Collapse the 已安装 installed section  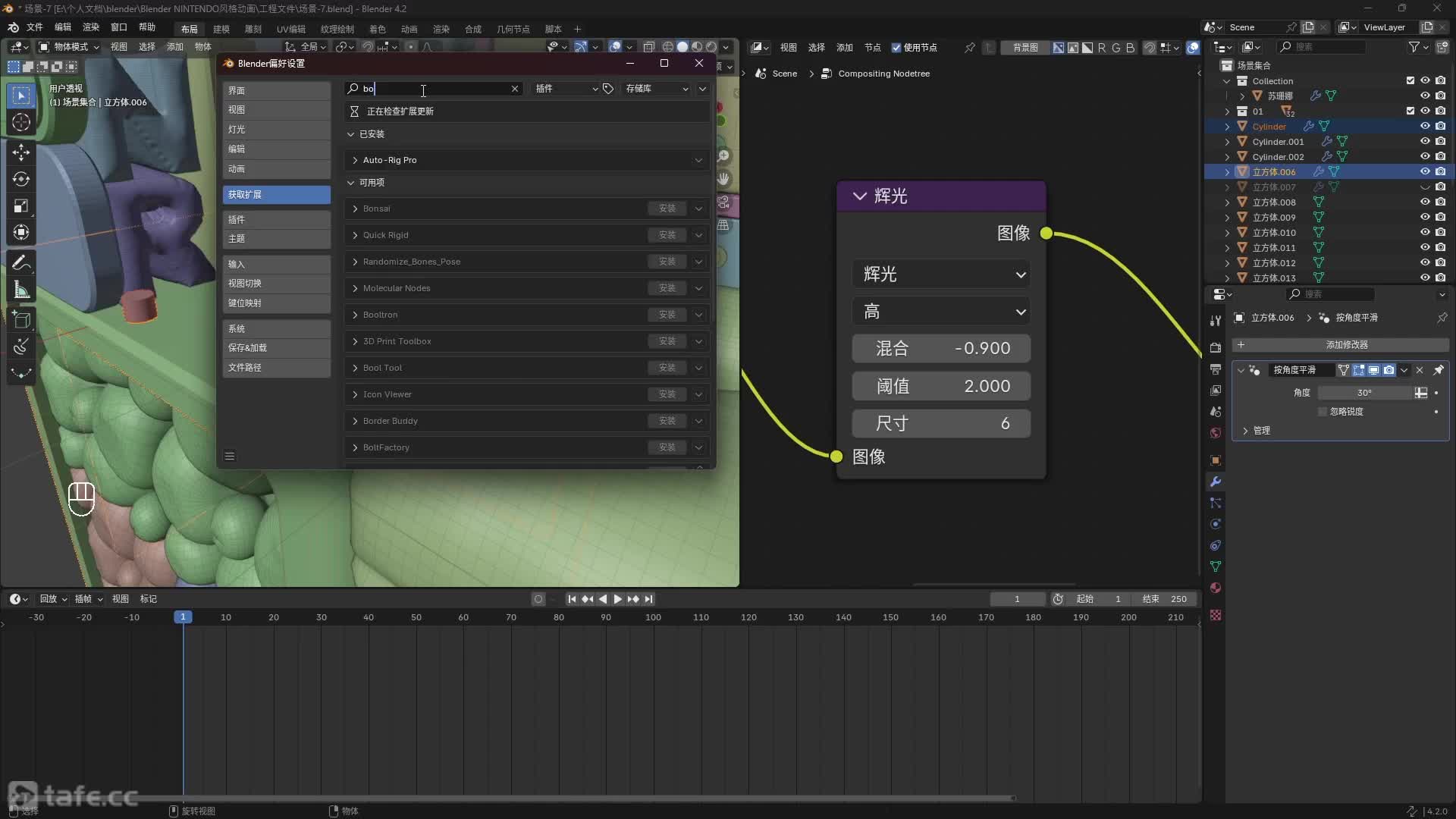pos(350,134)
